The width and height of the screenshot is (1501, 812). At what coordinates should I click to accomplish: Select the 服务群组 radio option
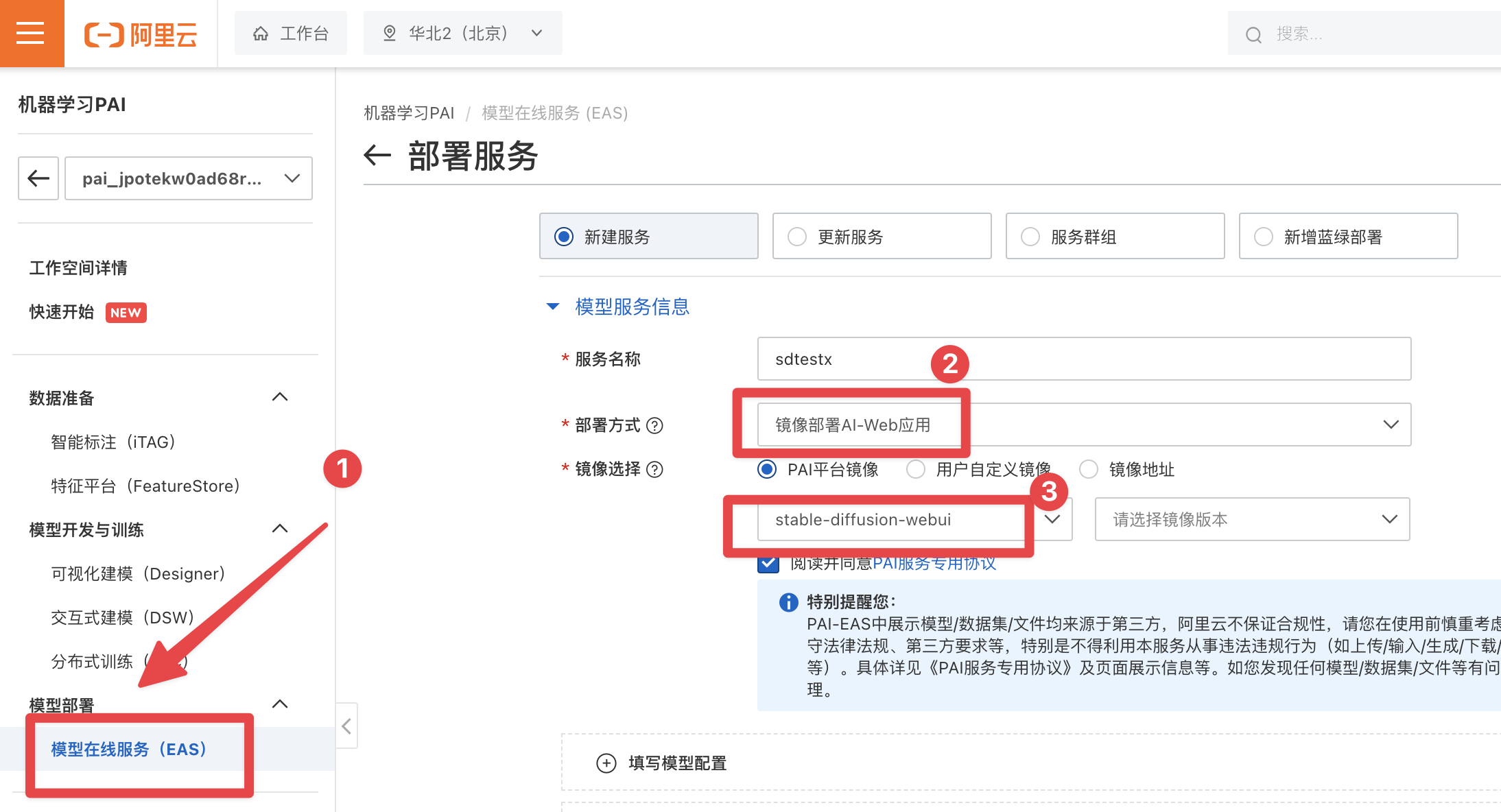pyautogui.click(x=1115, y=236)
